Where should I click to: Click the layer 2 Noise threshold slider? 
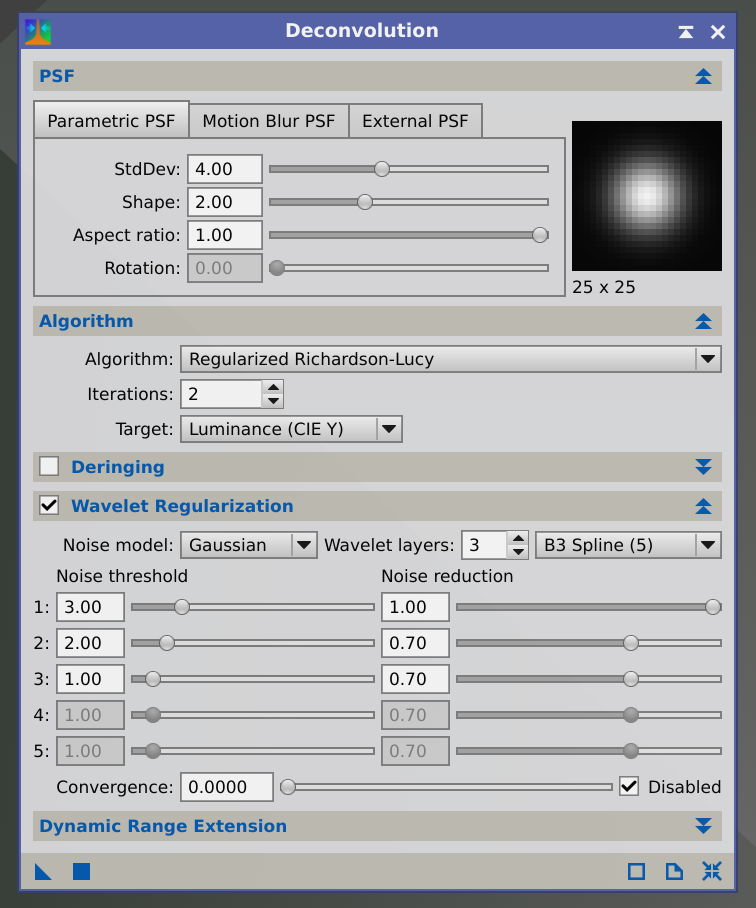click(167, 643)
